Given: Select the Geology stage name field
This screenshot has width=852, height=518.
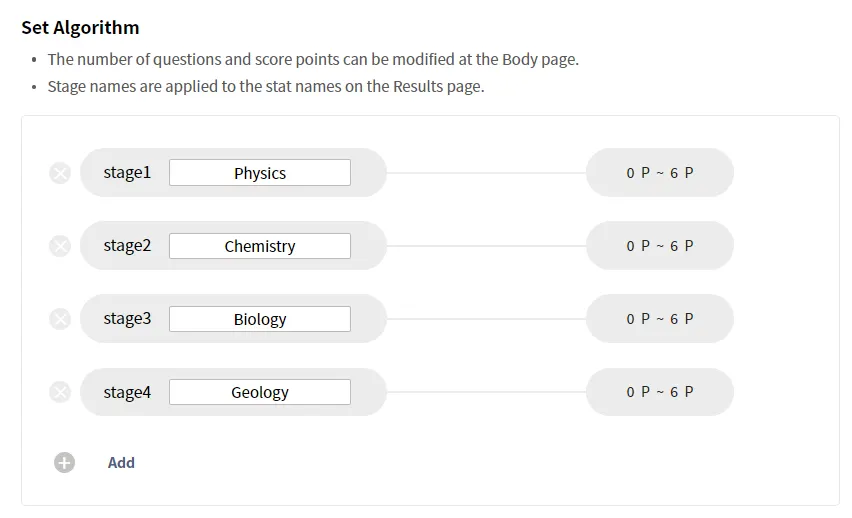Looking at the screenshot, I should [260, 392].
